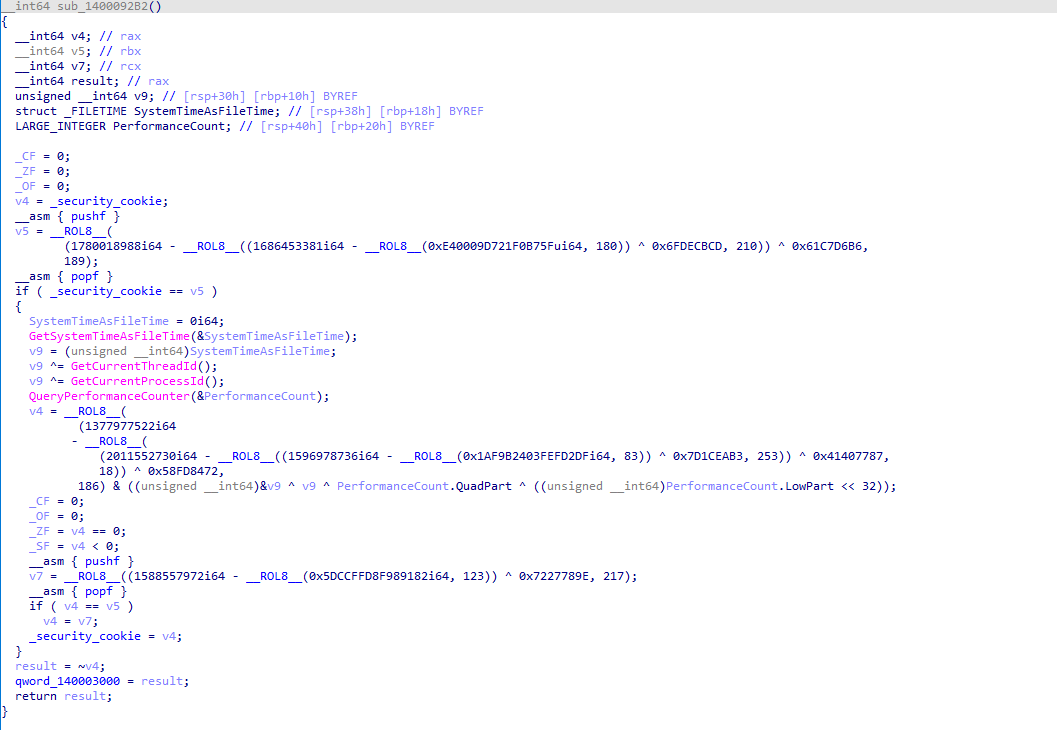Click SystemTimeAsFileTime in its struct declaration
This screenshot has height=730, width=1057.
[x=204, y=111]
